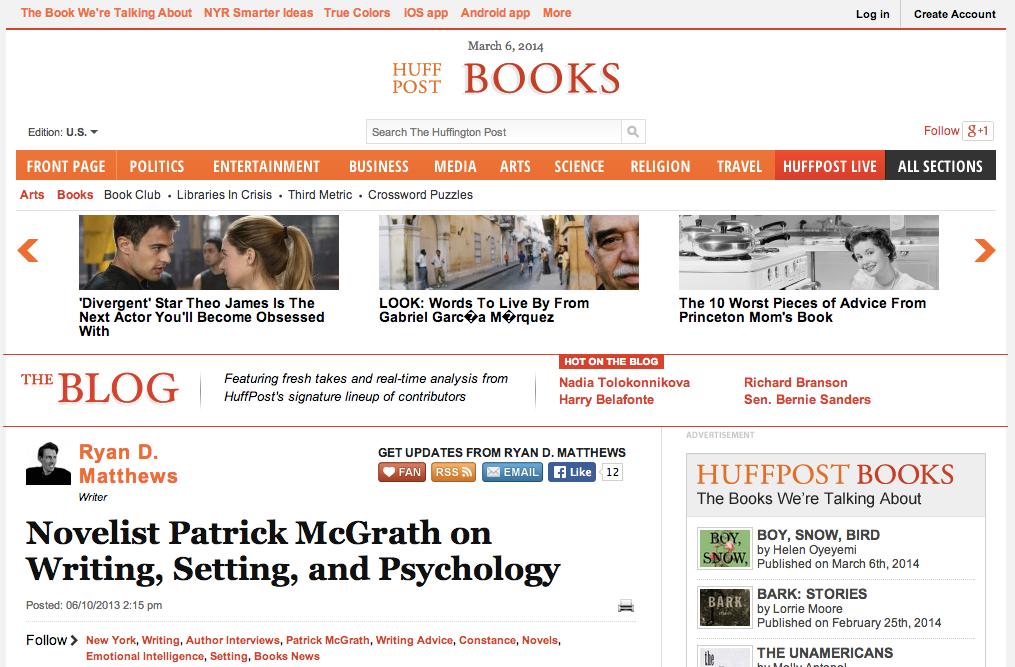Click the Books News tag

tap(287, 657)
